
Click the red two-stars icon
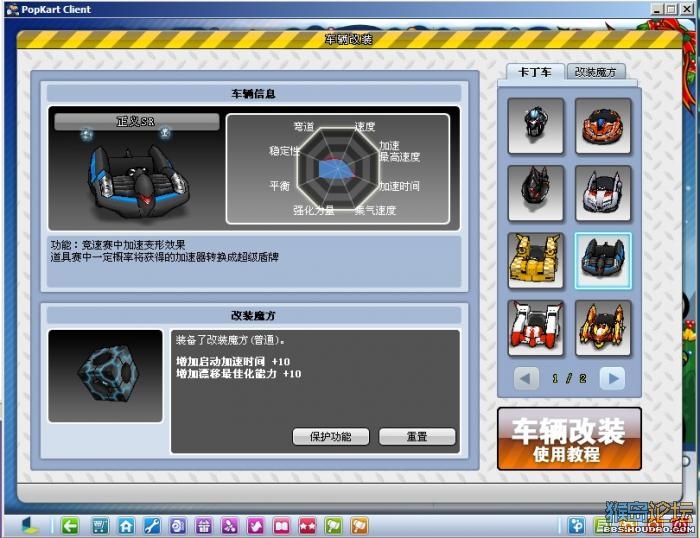[308, 526]
